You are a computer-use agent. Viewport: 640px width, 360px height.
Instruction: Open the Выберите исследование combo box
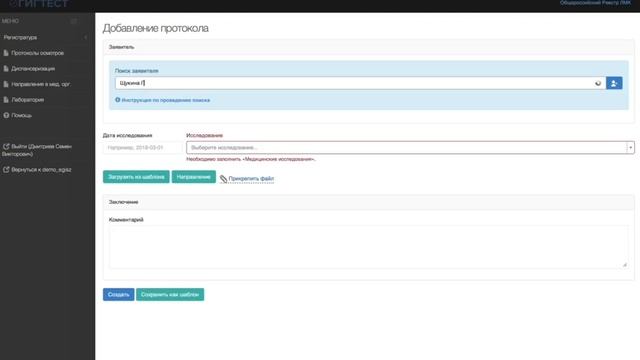(x=410, y=147)
